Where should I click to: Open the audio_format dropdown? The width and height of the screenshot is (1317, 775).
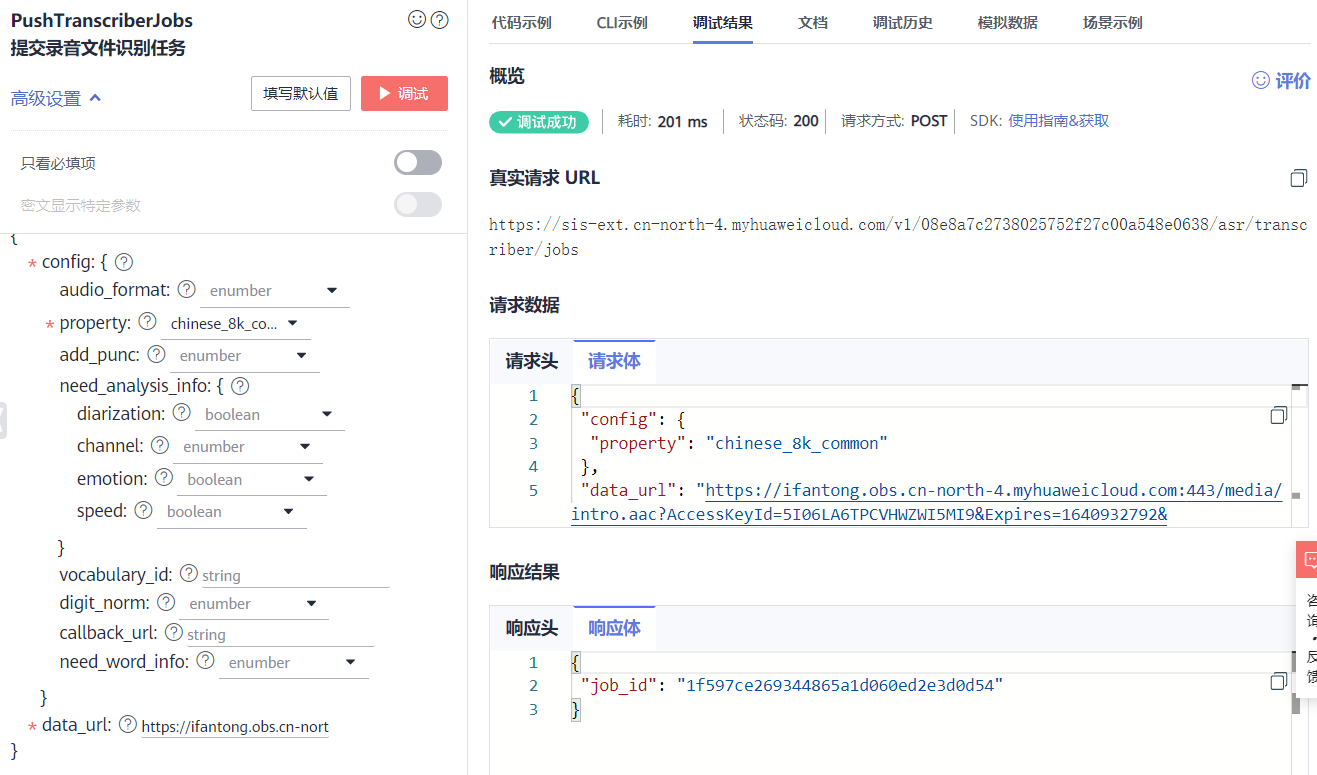[x=273, y=291]
